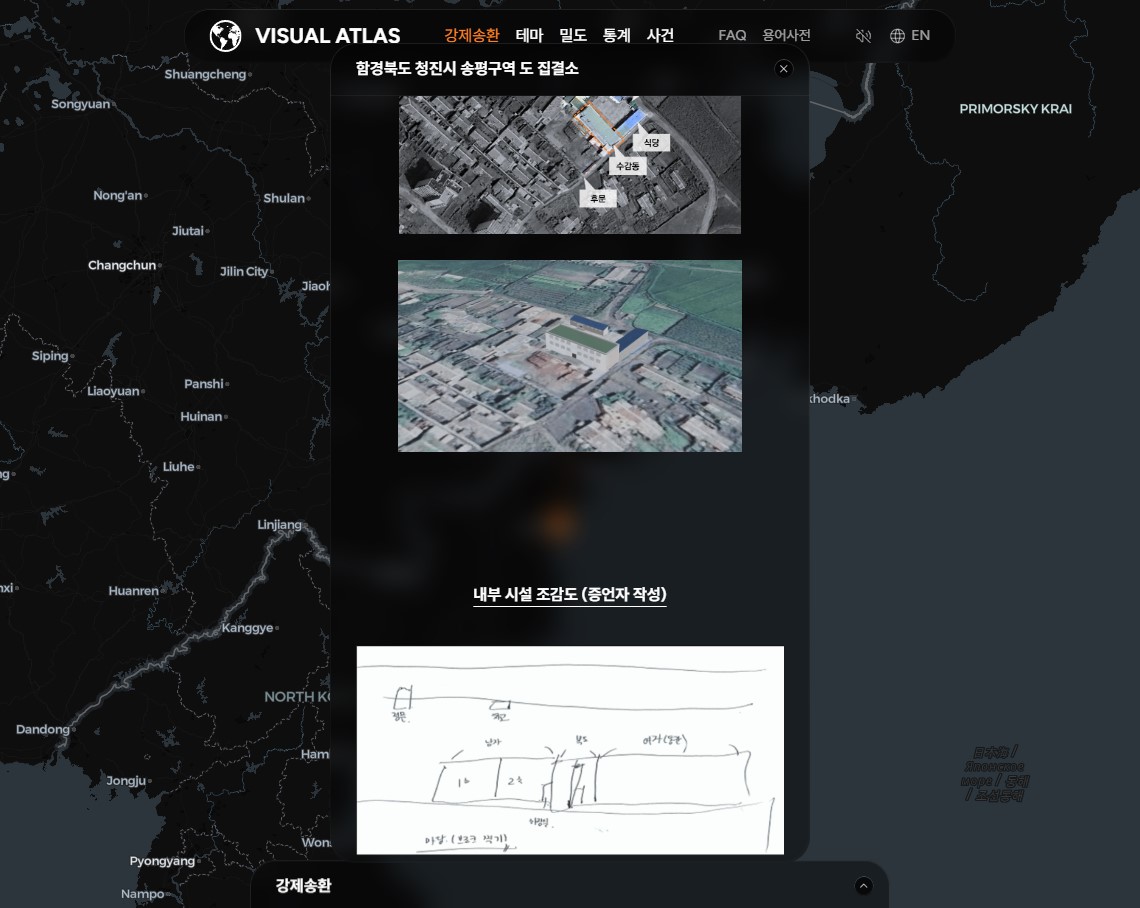Open the 강제송환 menu tab
Screen dimensions: 1140x908
click(472, 35)
